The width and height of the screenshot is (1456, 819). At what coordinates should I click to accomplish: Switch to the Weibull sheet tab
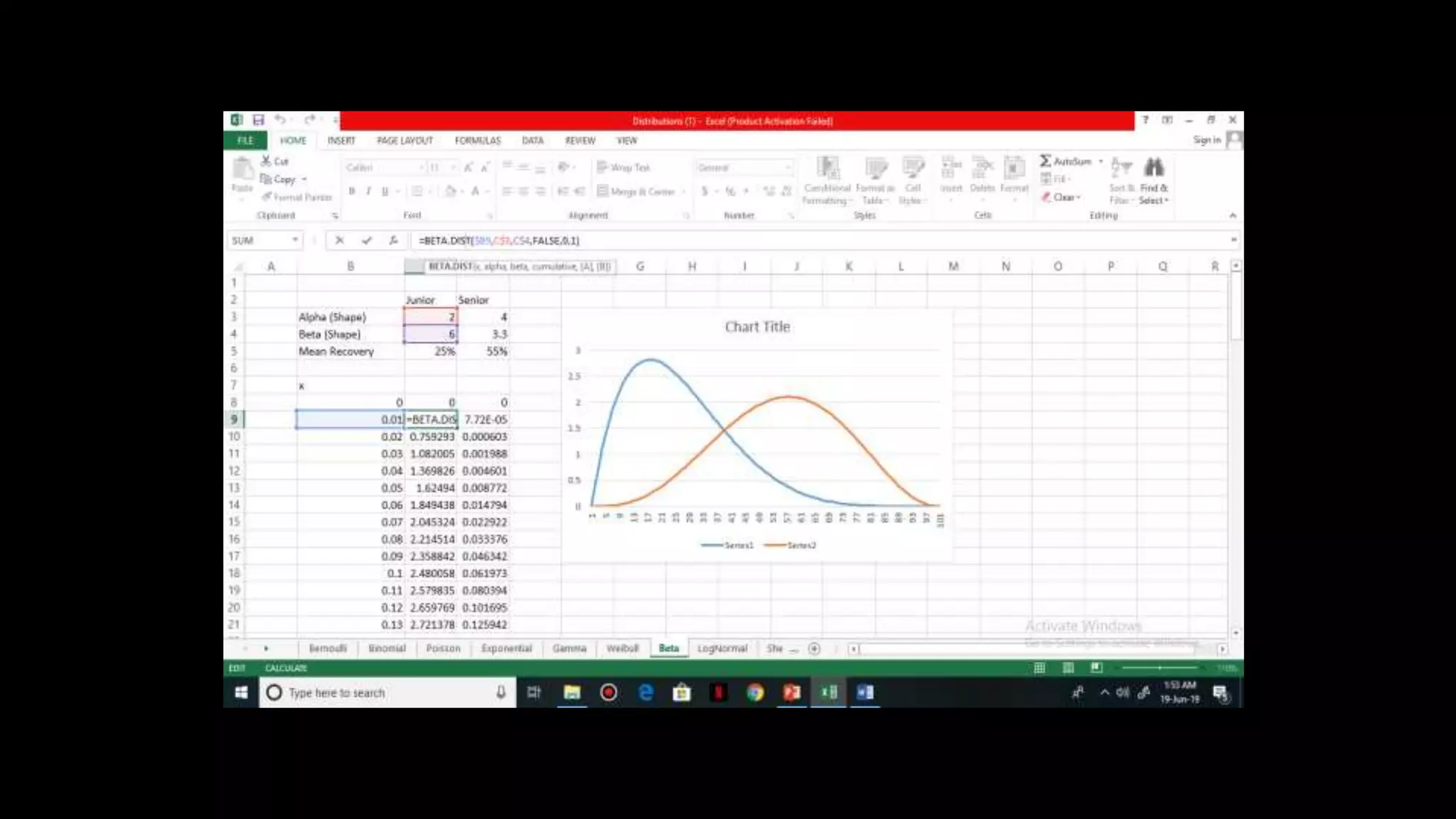(x=622, y=648)
